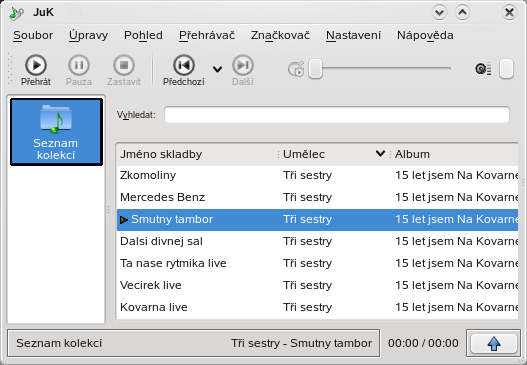Click the 00:00 / 00:00 time display
This screenshot has width=527, height=365.
click(423, 343)
